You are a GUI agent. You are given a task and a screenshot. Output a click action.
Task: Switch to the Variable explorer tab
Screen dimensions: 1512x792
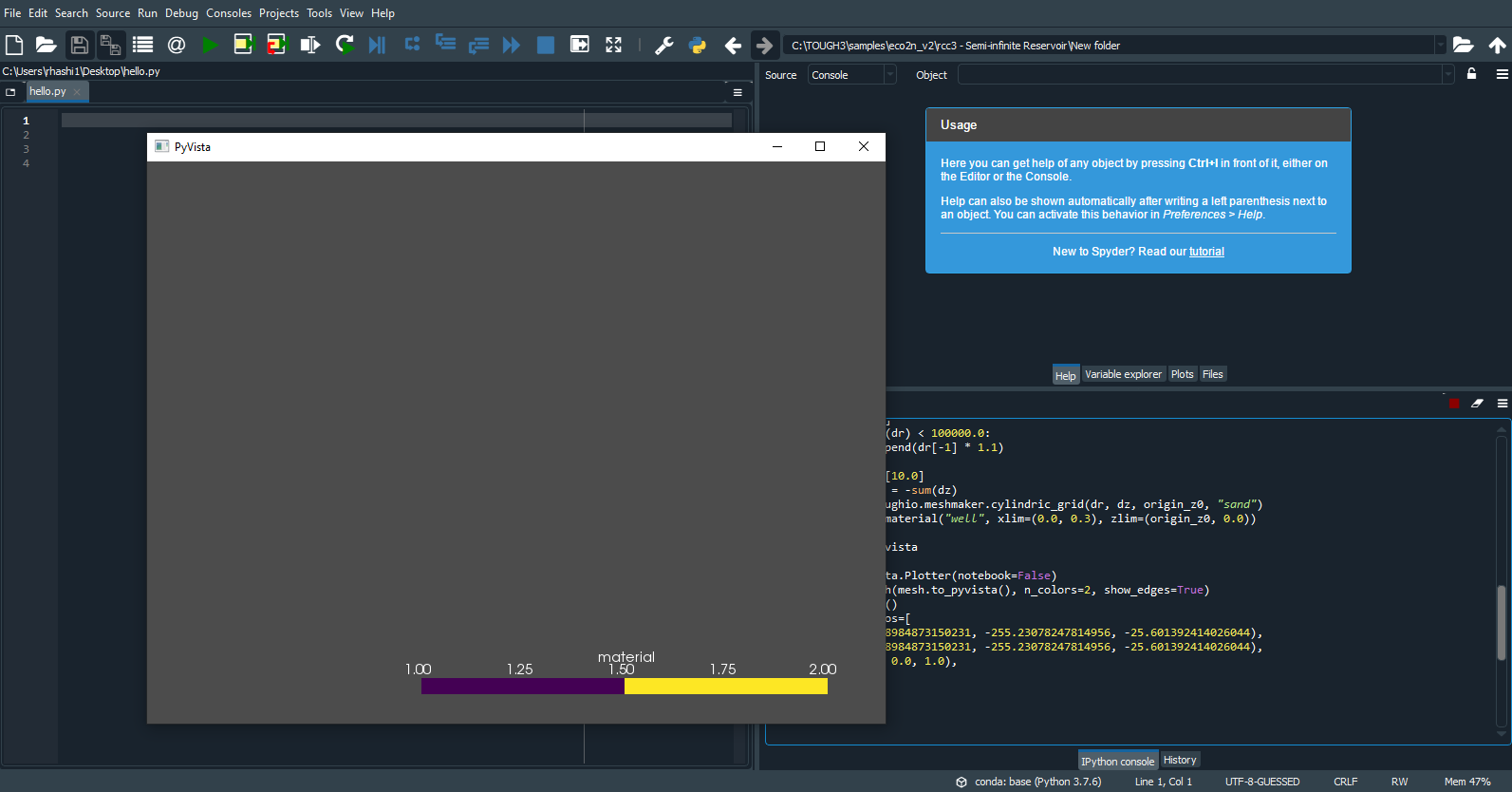[x=1123, y=374]
